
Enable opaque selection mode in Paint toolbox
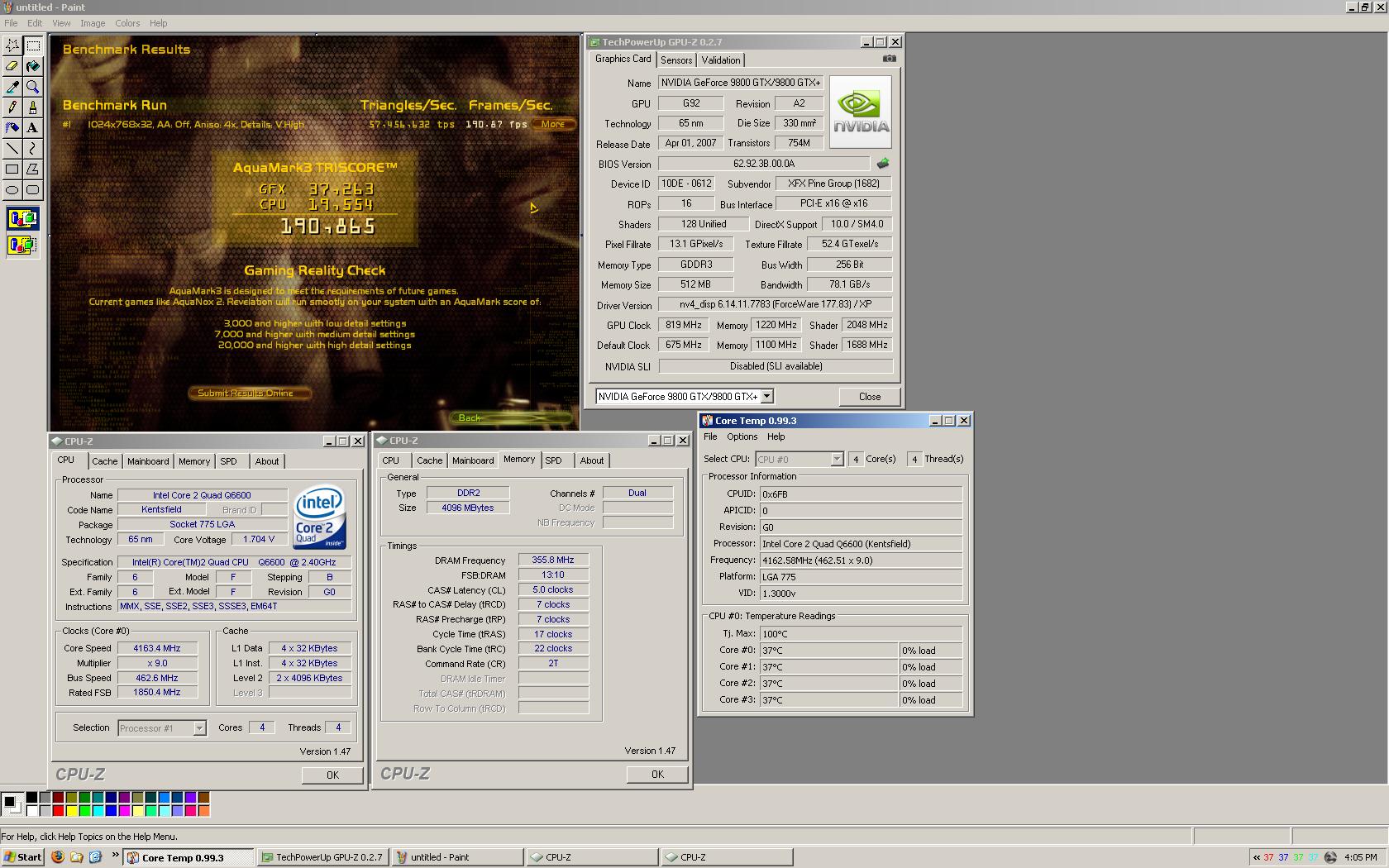coord(22,219)
